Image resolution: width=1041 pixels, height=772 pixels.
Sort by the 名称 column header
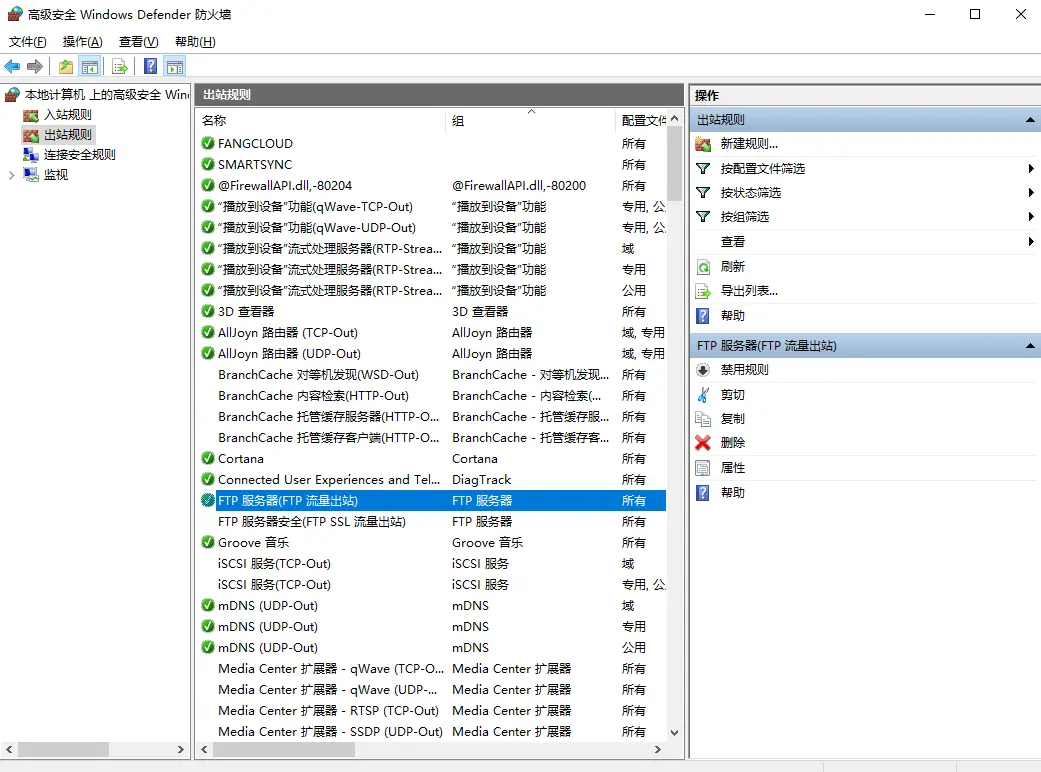click(321, 120)
